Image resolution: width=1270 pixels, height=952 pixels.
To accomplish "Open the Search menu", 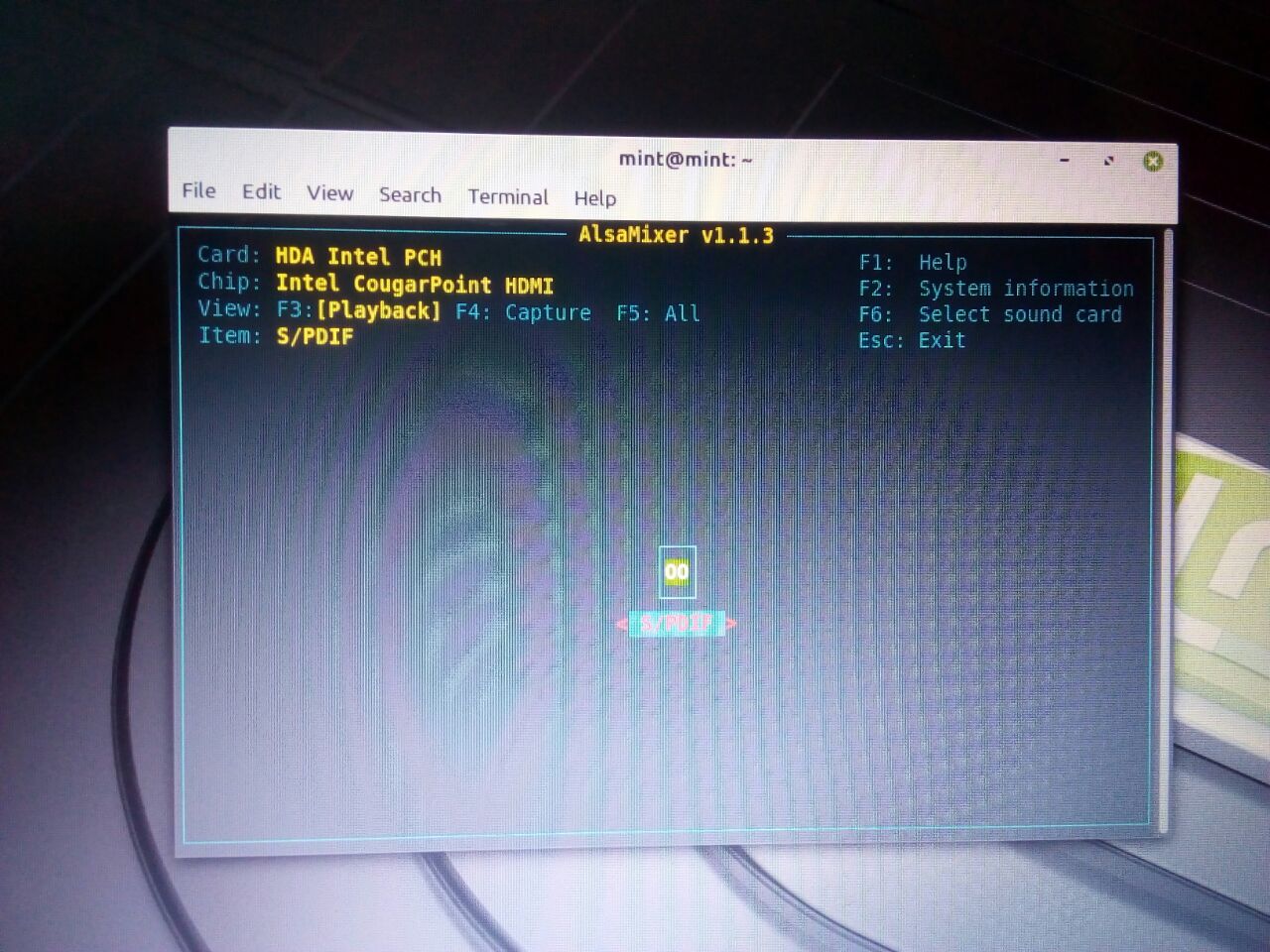I will (x=410, y=195).
